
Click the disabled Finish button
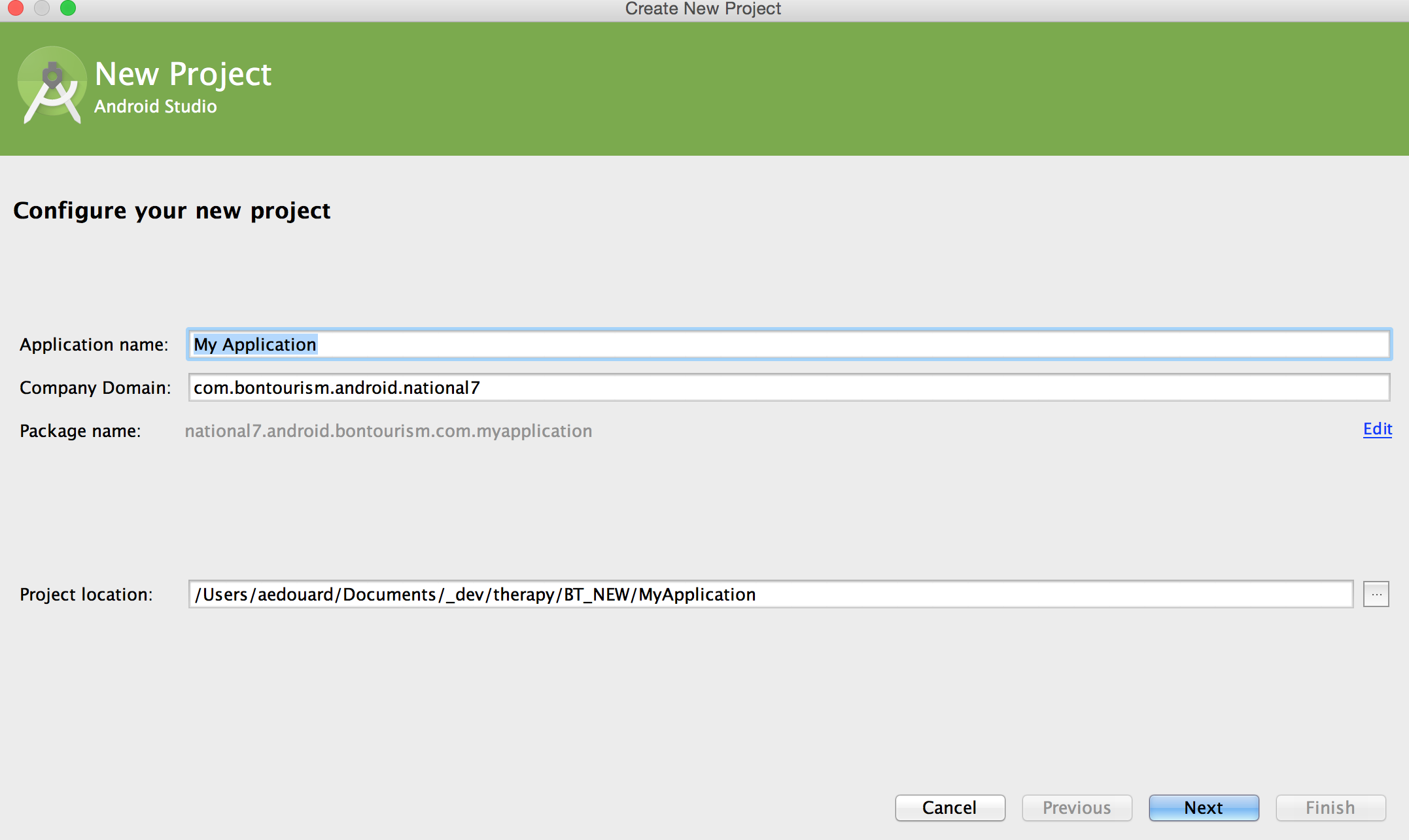coord(1331,808)
